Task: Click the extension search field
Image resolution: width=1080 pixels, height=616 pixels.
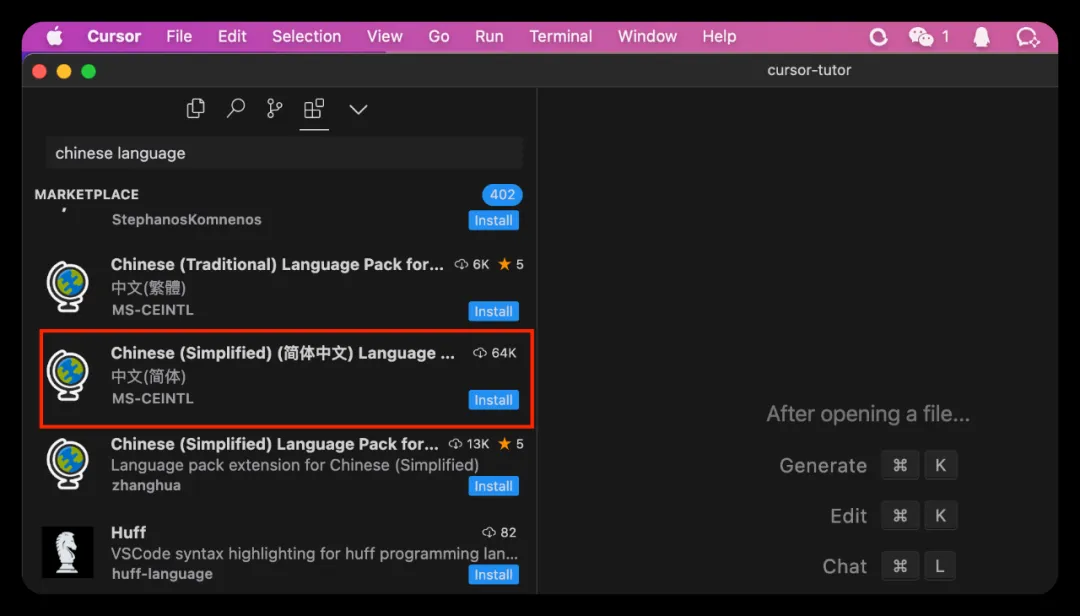Action: [284, 153]
